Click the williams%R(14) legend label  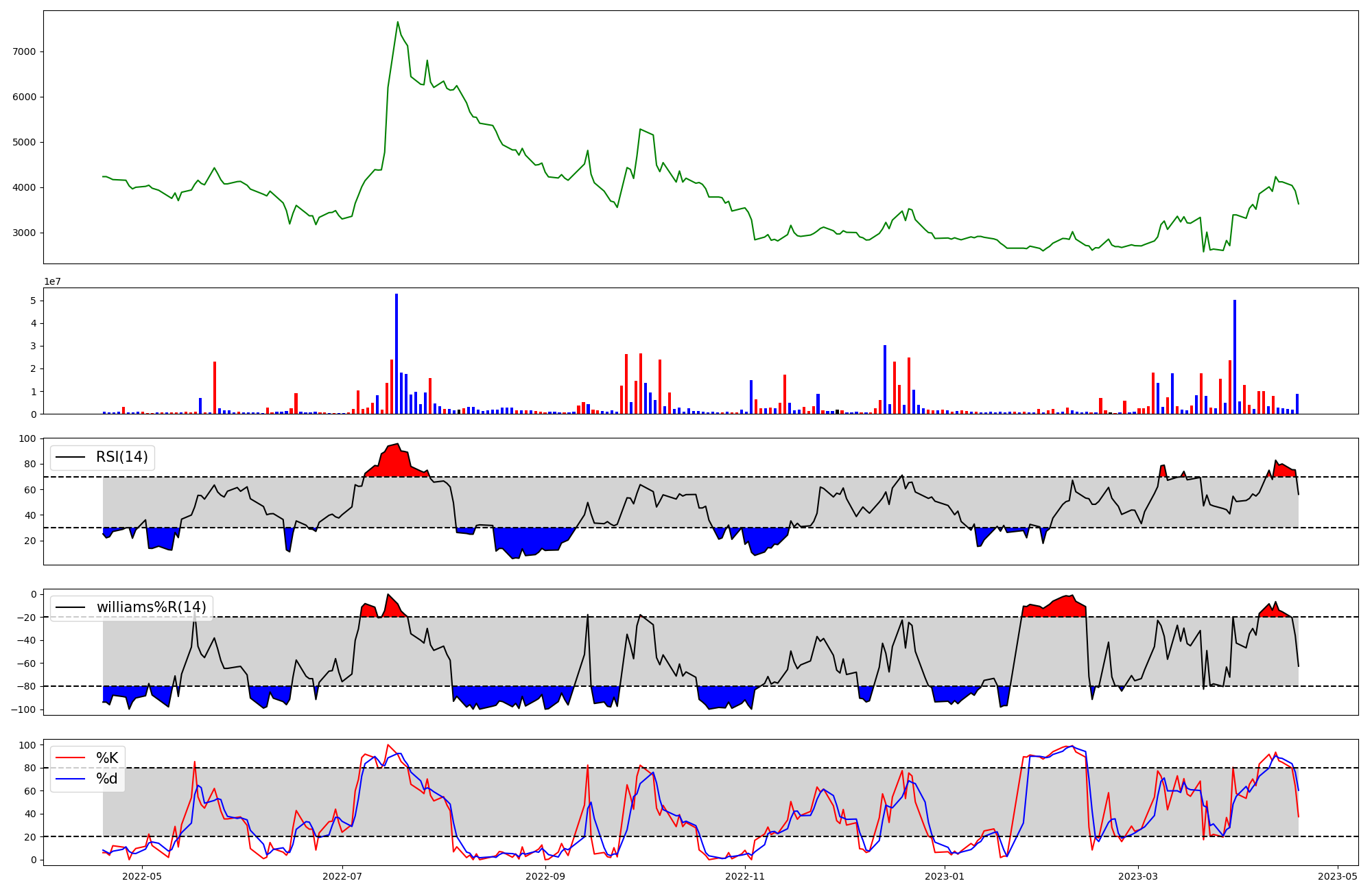coord(151,607)
